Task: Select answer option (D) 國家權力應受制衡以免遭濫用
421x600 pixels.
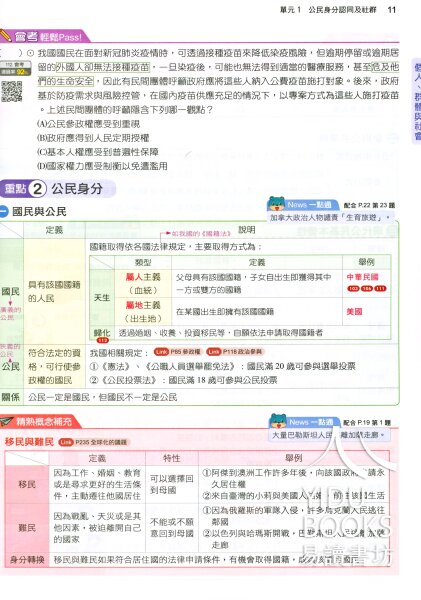Action: 102,166
